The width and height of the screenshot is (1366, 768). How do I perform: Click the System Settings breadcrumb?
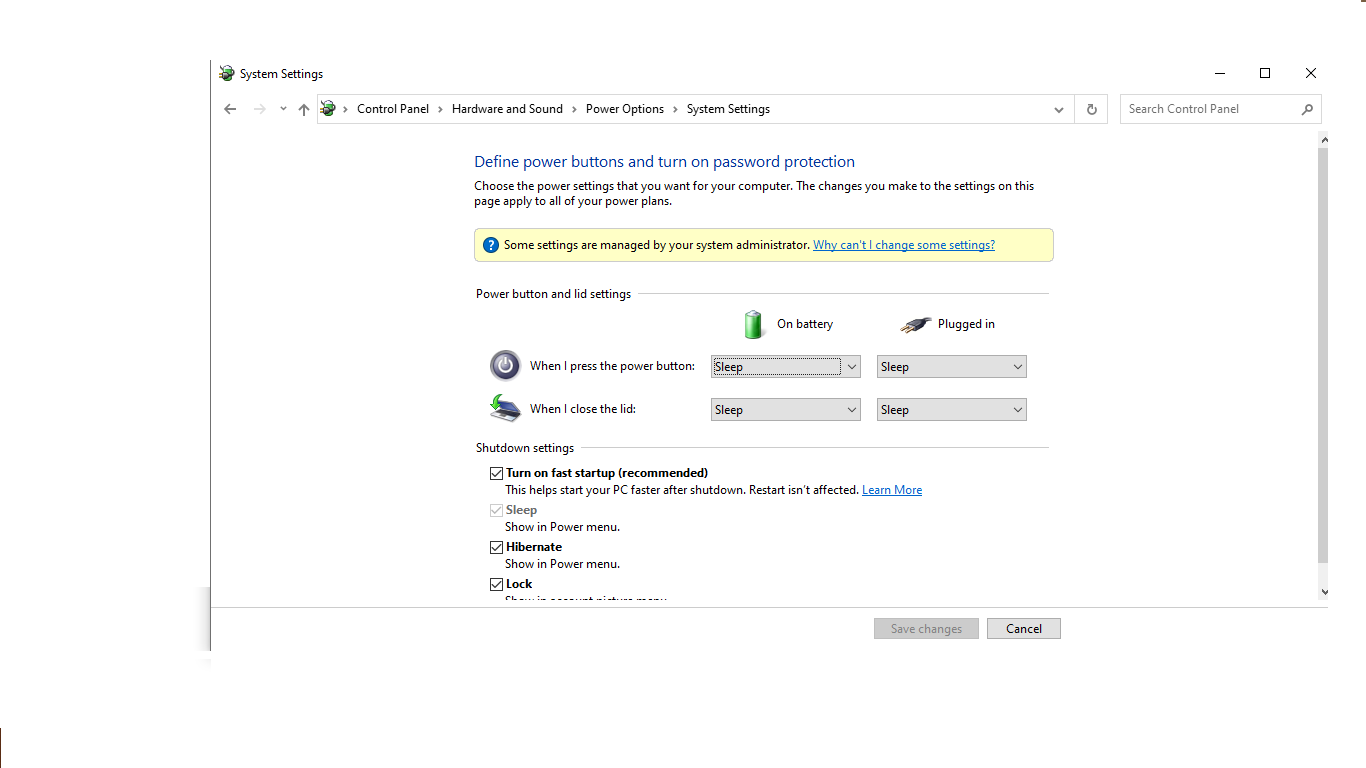tap(728, 109)
